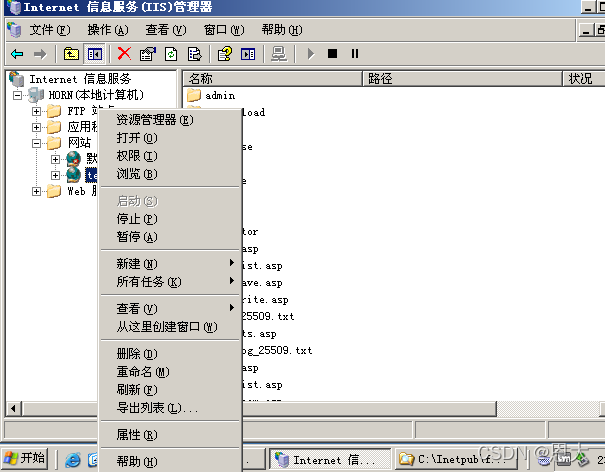Viewport: 605px width, 472px height.
Task: Expand the selected website node
Action: pos(56,175)
